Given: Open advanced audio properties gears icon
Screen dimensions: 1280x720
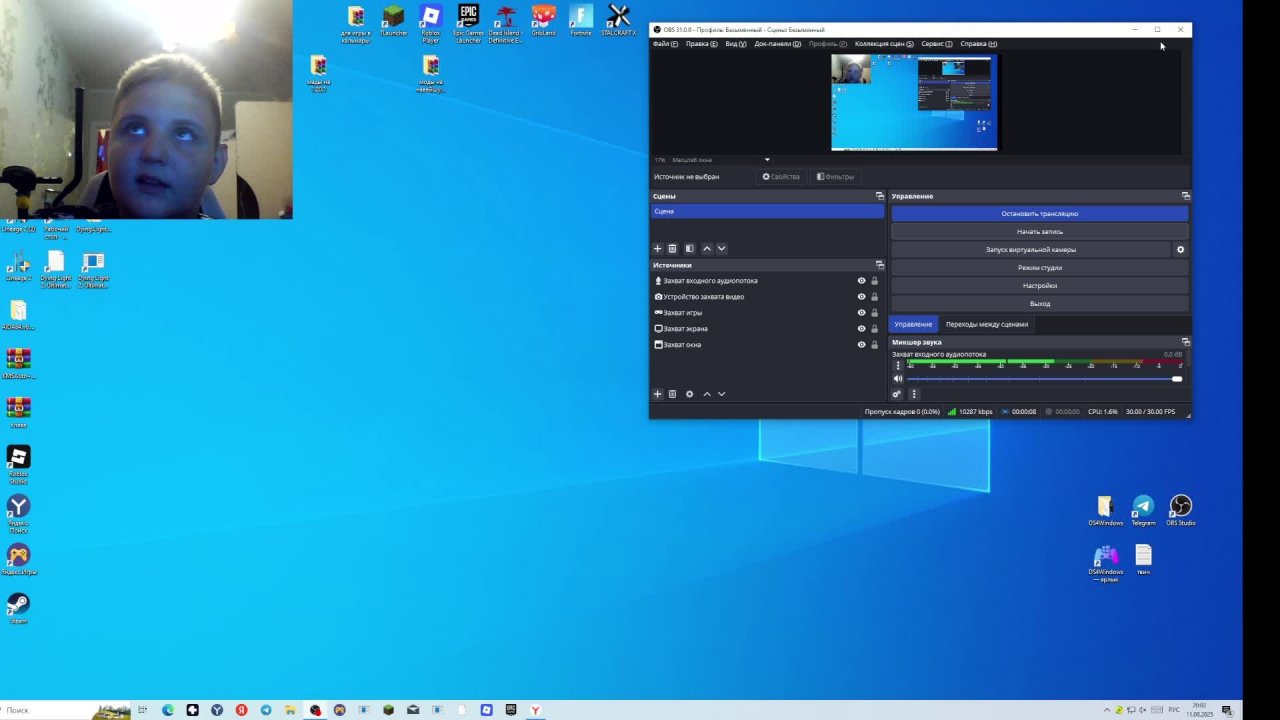Looking at the screenshot, I should pyautogui.click(x=897, y=394).
